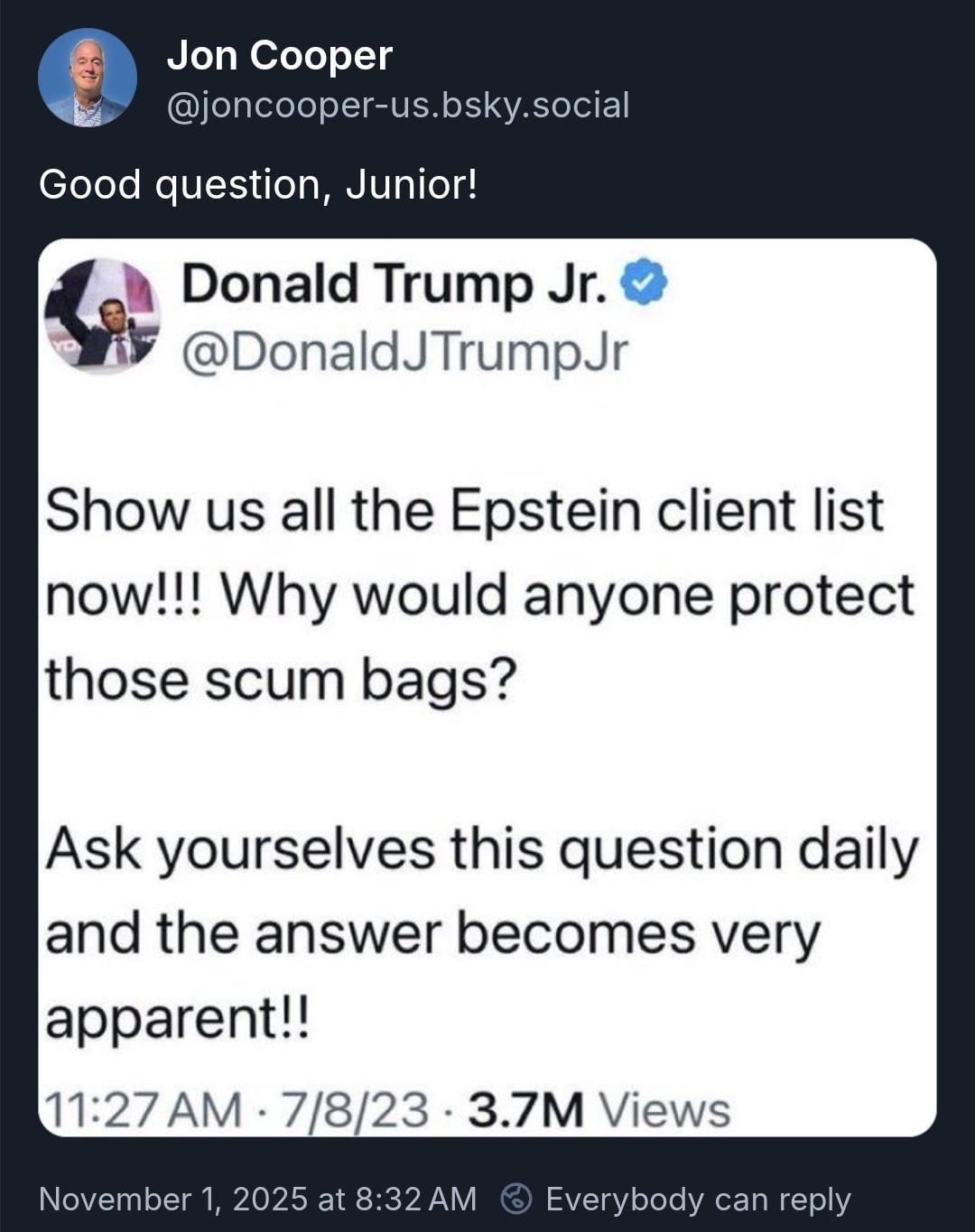The image size is (975, 1232).
Task: Click Donald Trump Jr.'s avatar in screenshot
Action: (102, 316)
